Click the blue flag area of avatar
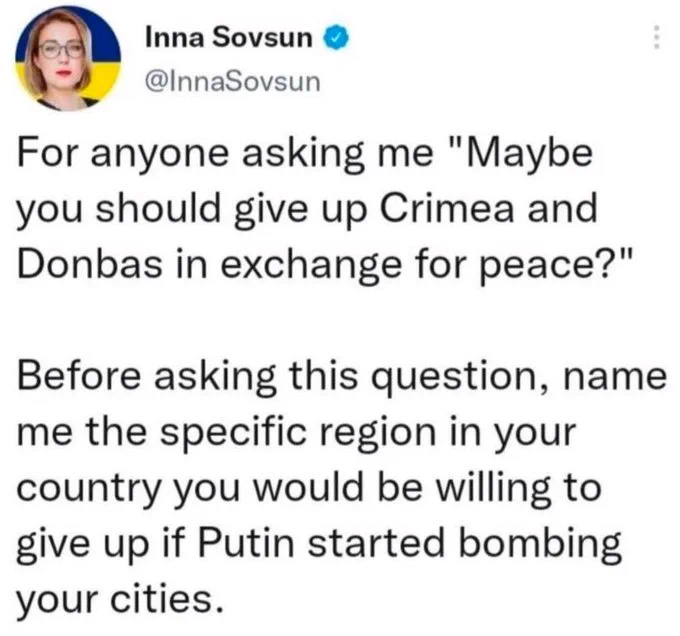 click(x=104, y=39)
